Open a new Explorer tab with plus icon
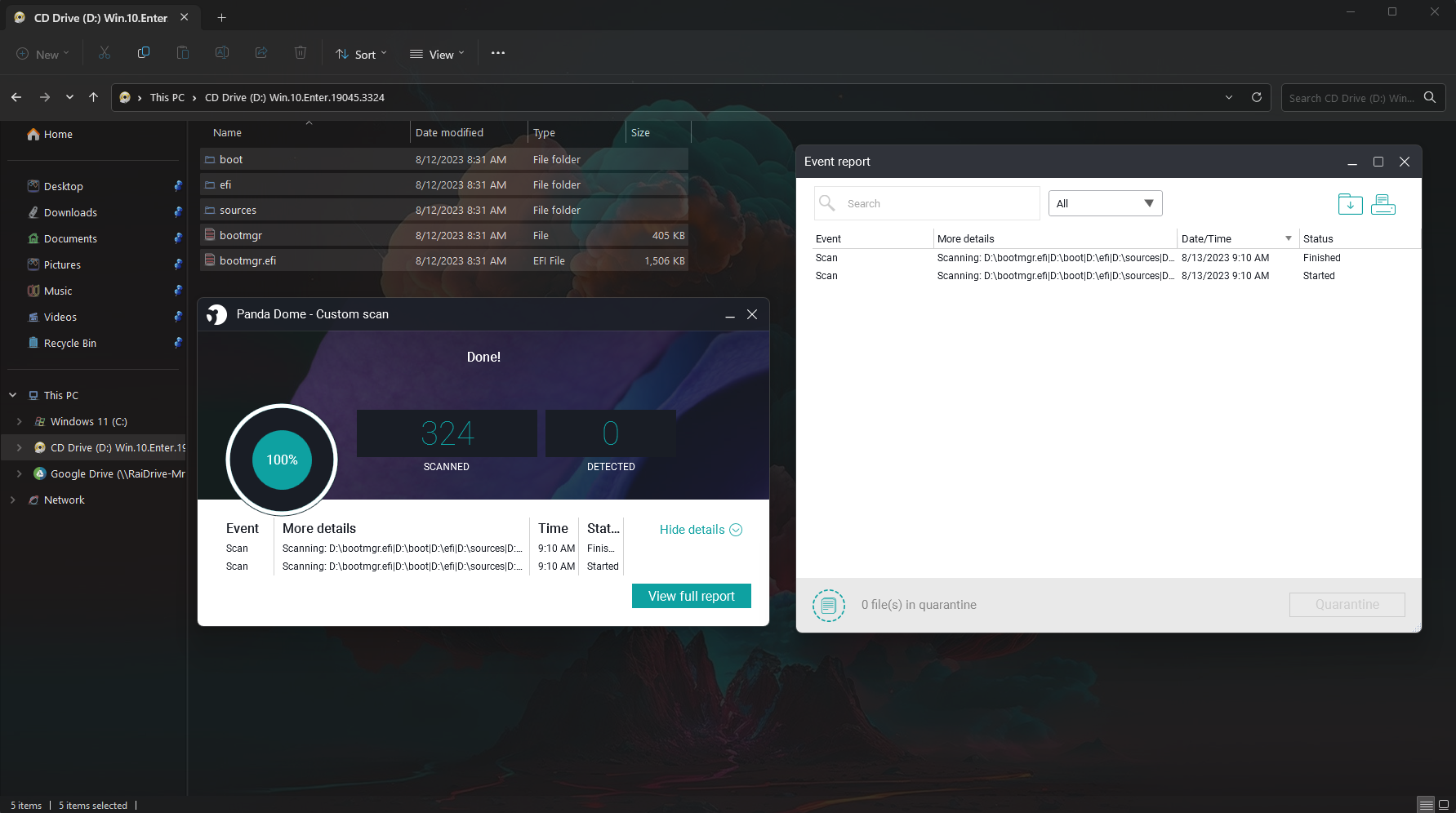Viewport: 1456px width, 813px height. [221, 17]
